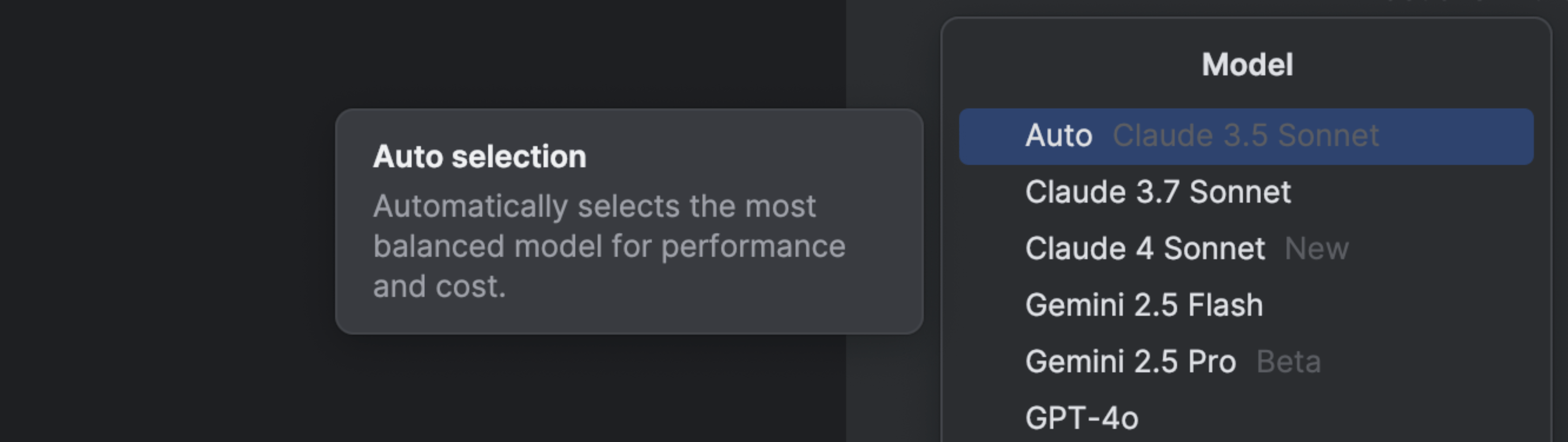This screenshot has width=1568, height=442.
Task: Click blank space right of Gemini 2.5 Flash
Action: click(1400, 305)
